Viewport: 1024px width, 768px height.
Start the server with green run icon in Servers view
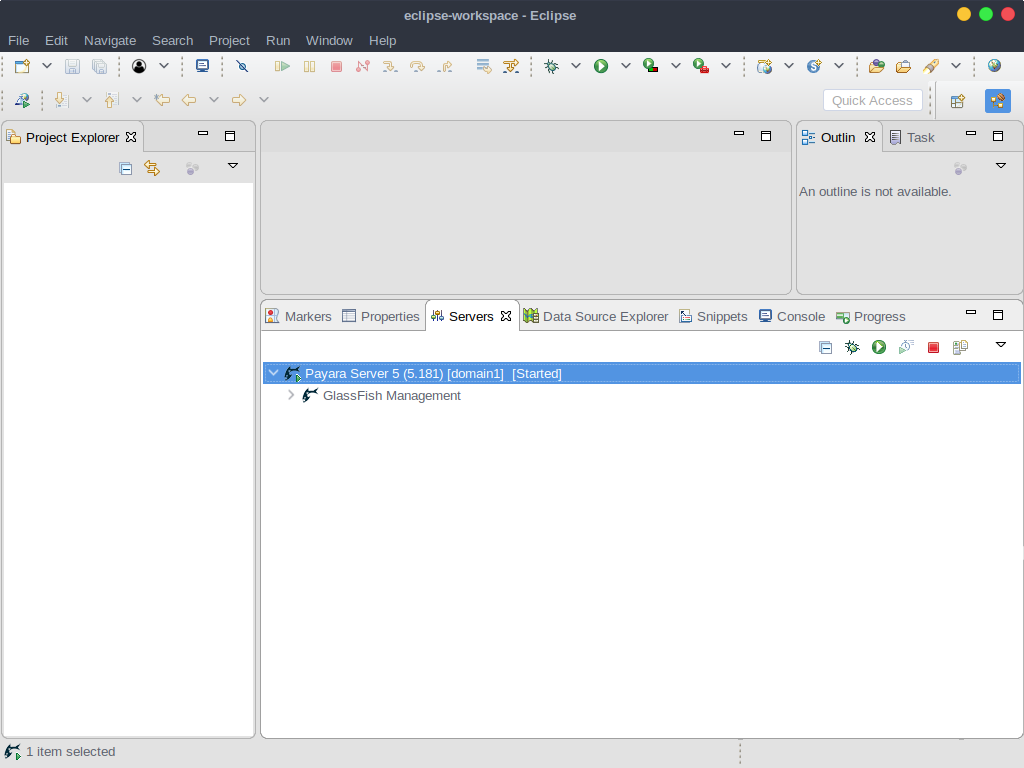879,347
